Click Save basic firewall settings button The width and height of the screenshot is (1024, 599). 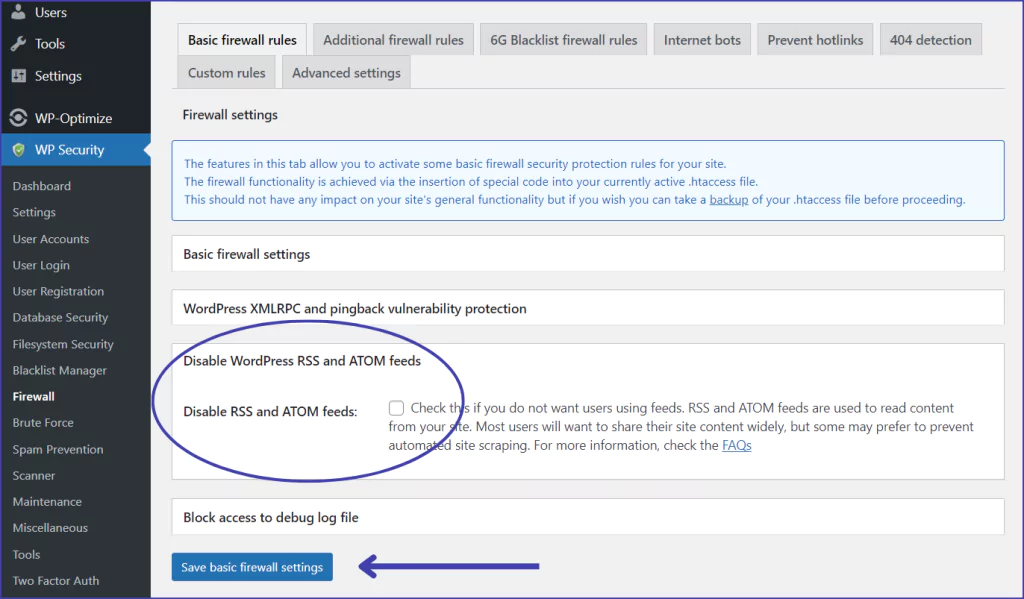tap(252, 567)
